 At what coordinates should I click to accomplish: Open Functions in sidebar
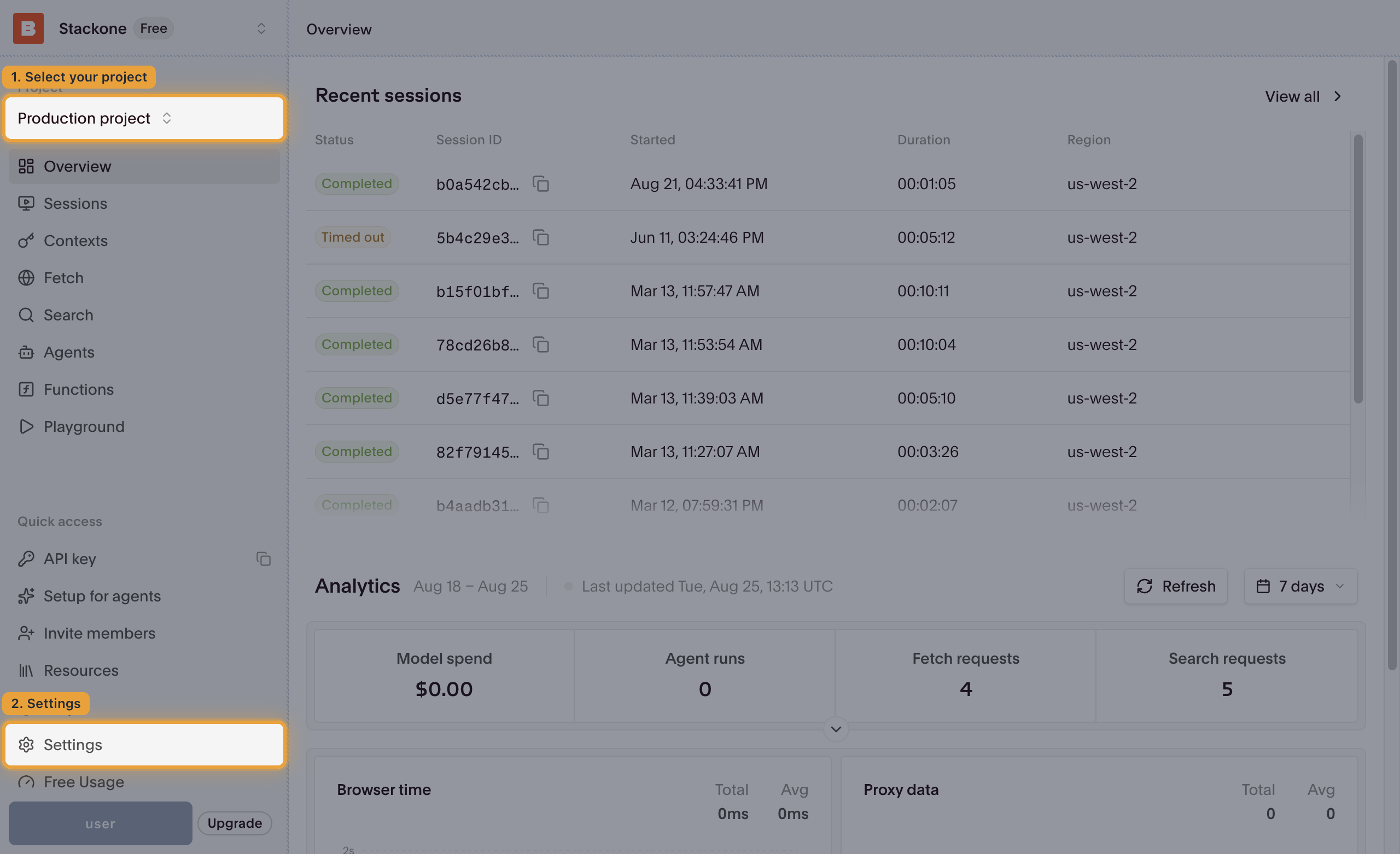(144, 389)
